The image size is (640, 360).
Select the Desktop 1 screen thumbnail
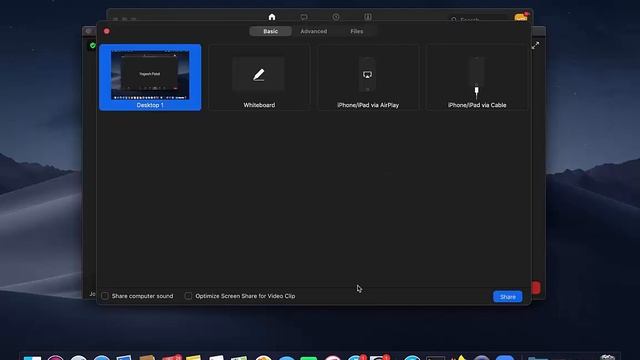150,77
